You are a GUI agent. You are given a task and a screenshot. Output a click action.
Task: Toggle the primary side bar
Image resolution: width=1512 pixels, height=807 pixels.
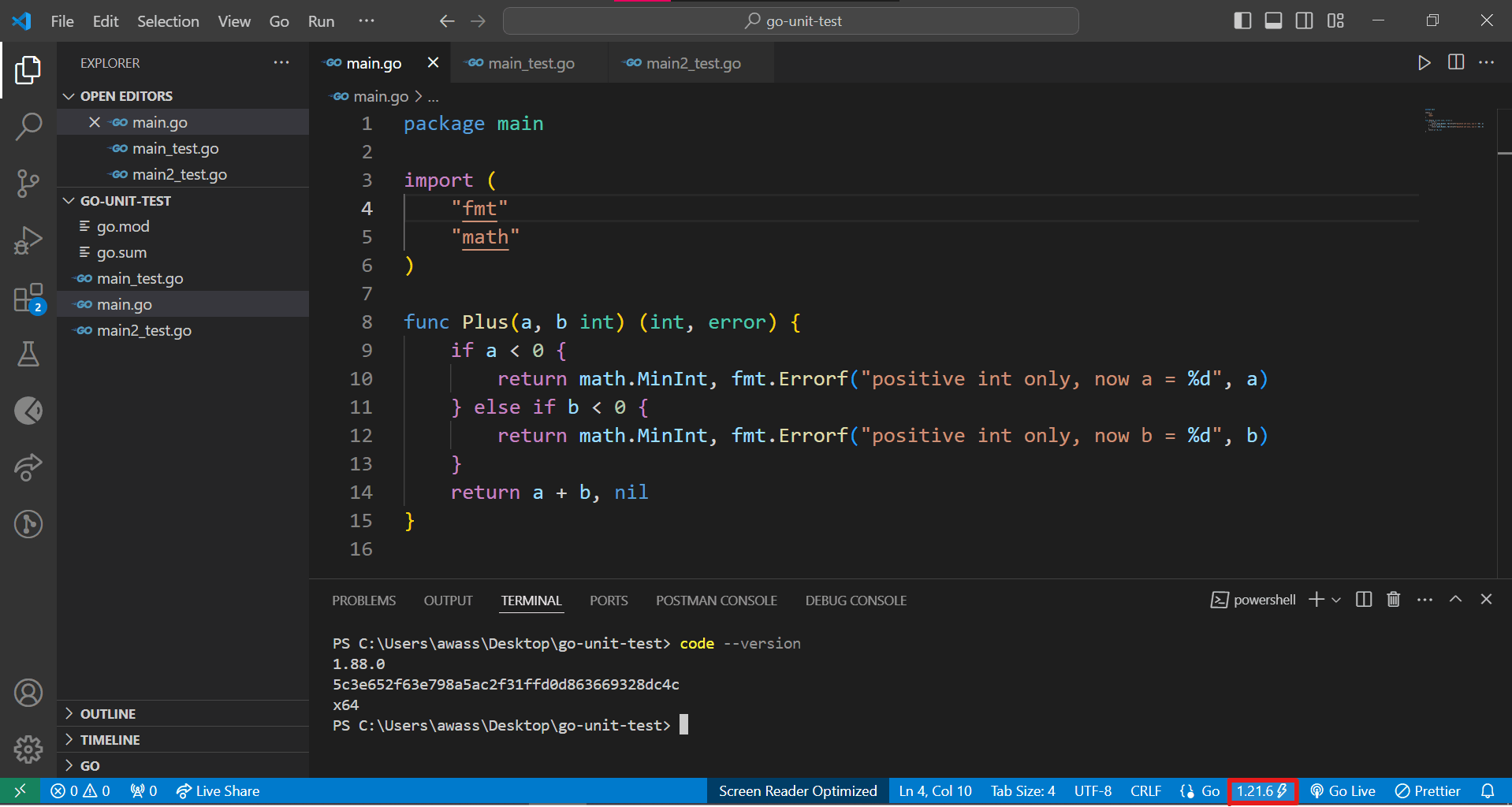[1242, 21]
